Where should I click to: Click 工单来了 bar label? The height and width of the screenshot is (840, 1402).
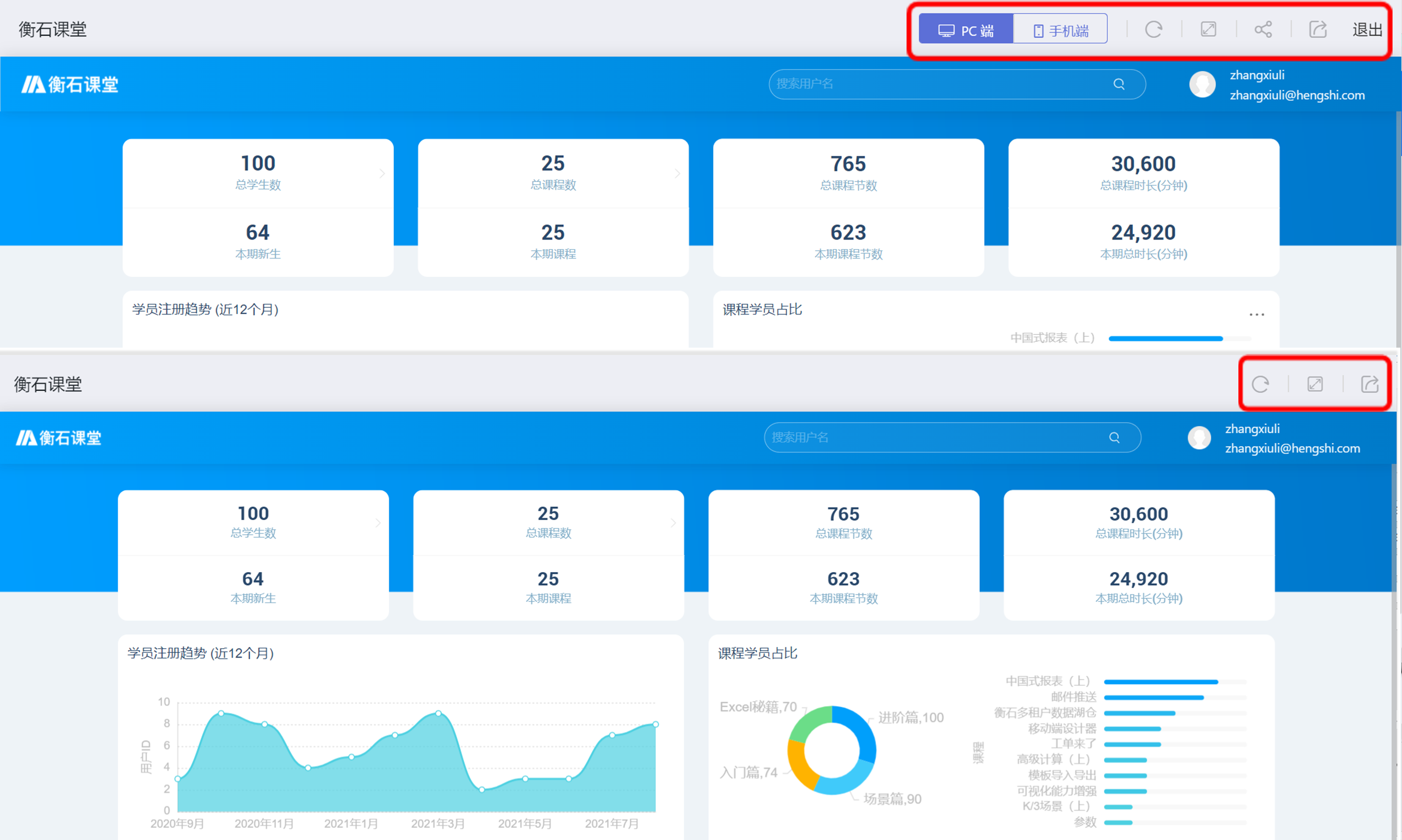1073,744
